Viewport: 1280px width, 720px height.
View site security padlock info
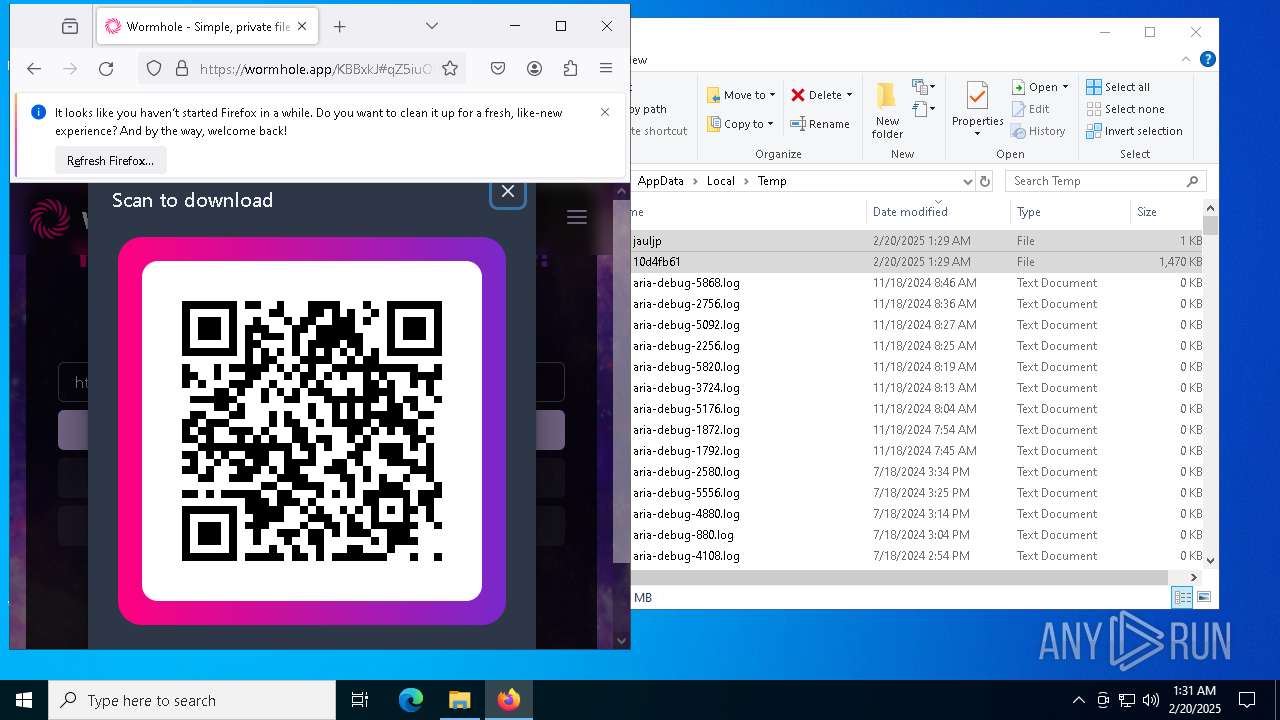[x=181, y=69]
